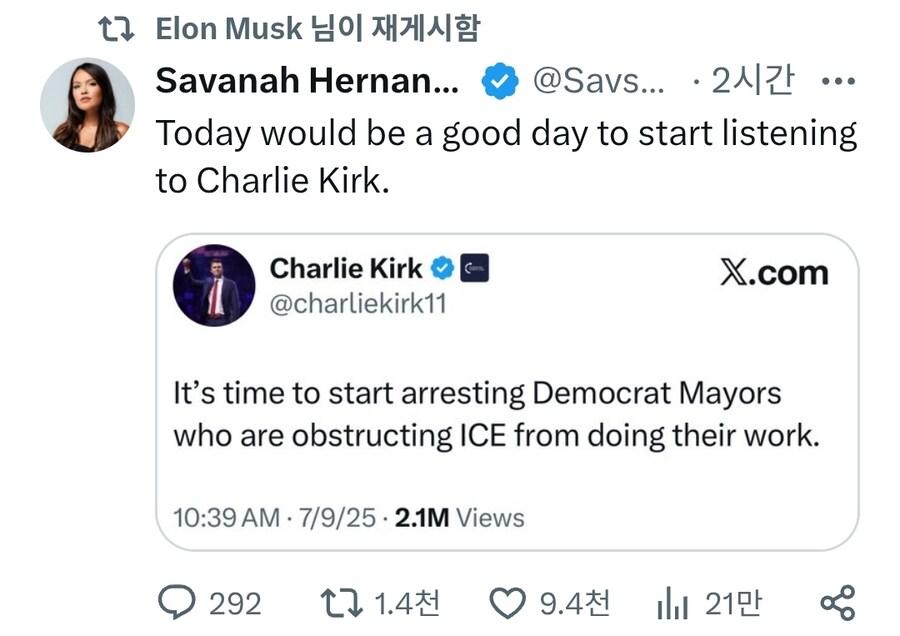Screen dimensions: 900x636
Task: Click the Elon Musk reposted label
Action: [317, 29]
